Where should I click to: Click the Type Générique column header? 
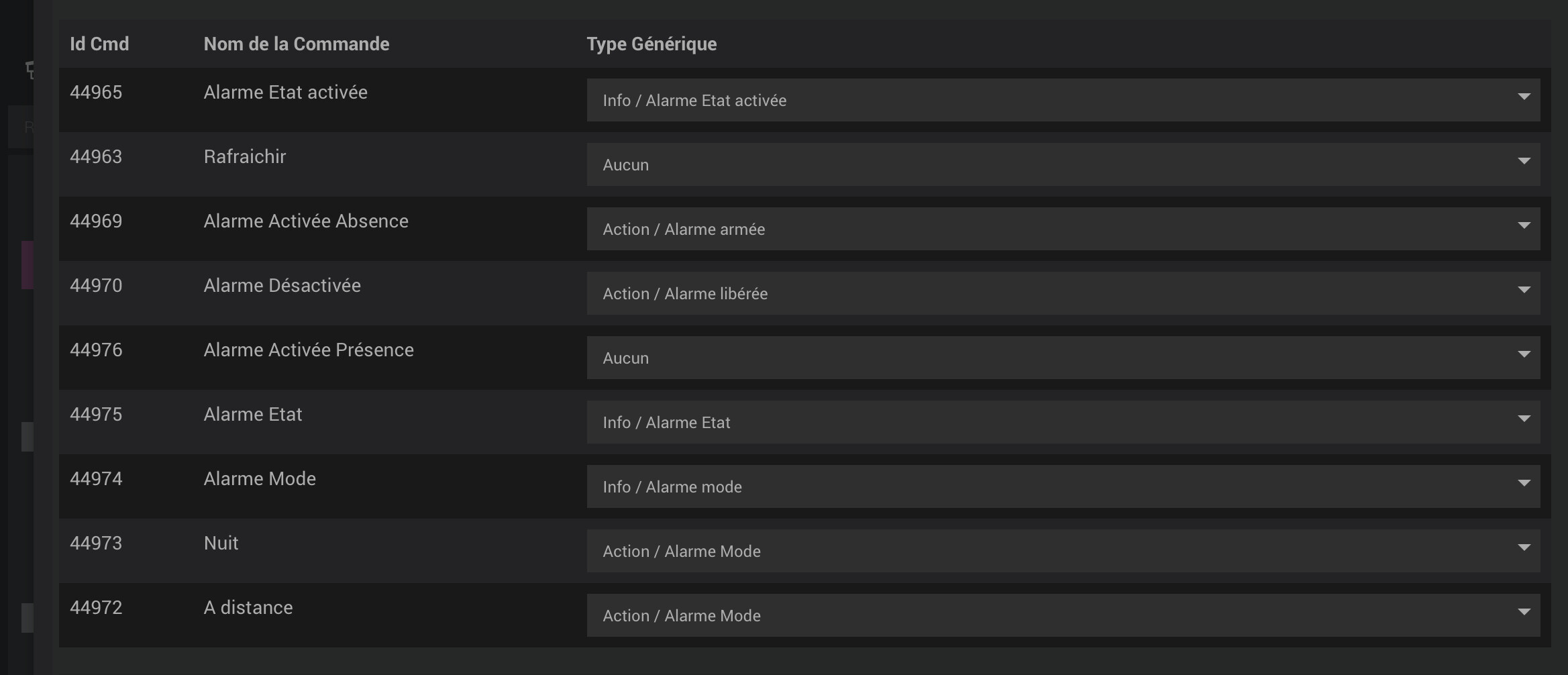click(x=651, y=44)
